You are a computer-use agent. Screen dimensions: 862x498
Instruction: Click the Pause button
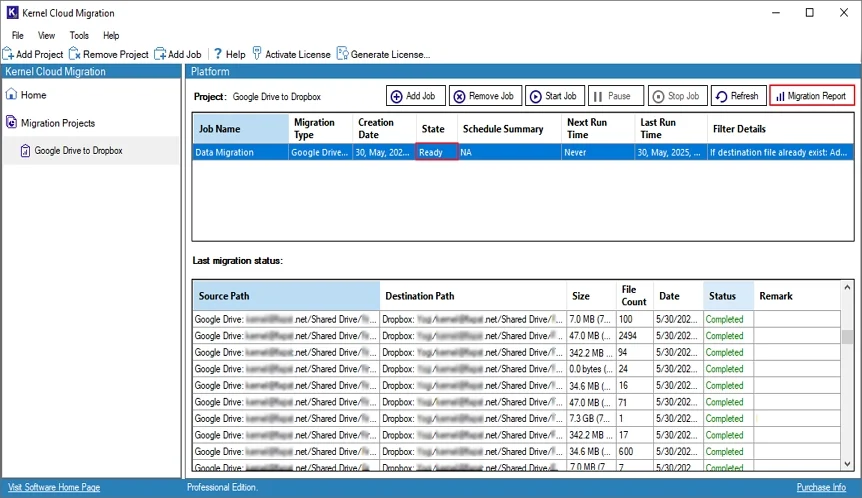[x=616, y=96]
